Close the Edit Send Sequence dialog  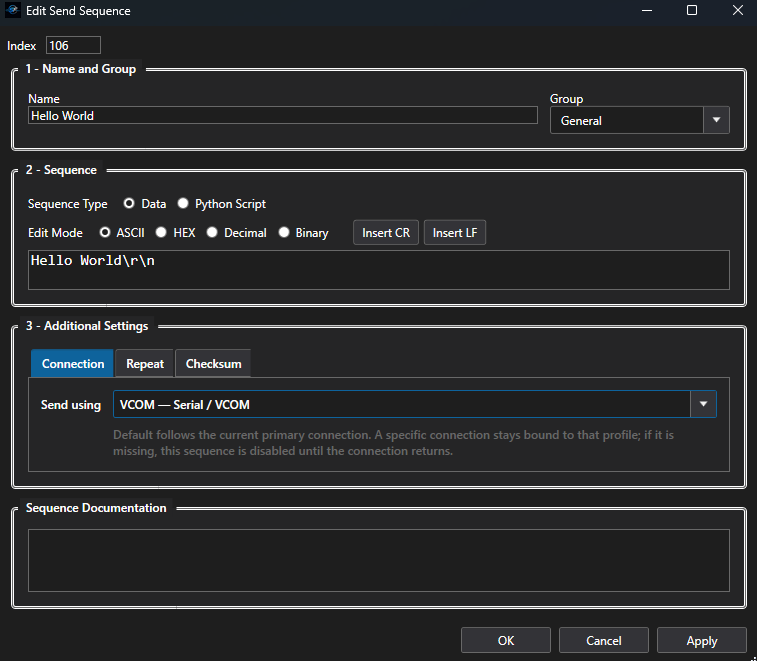point(737,10)
